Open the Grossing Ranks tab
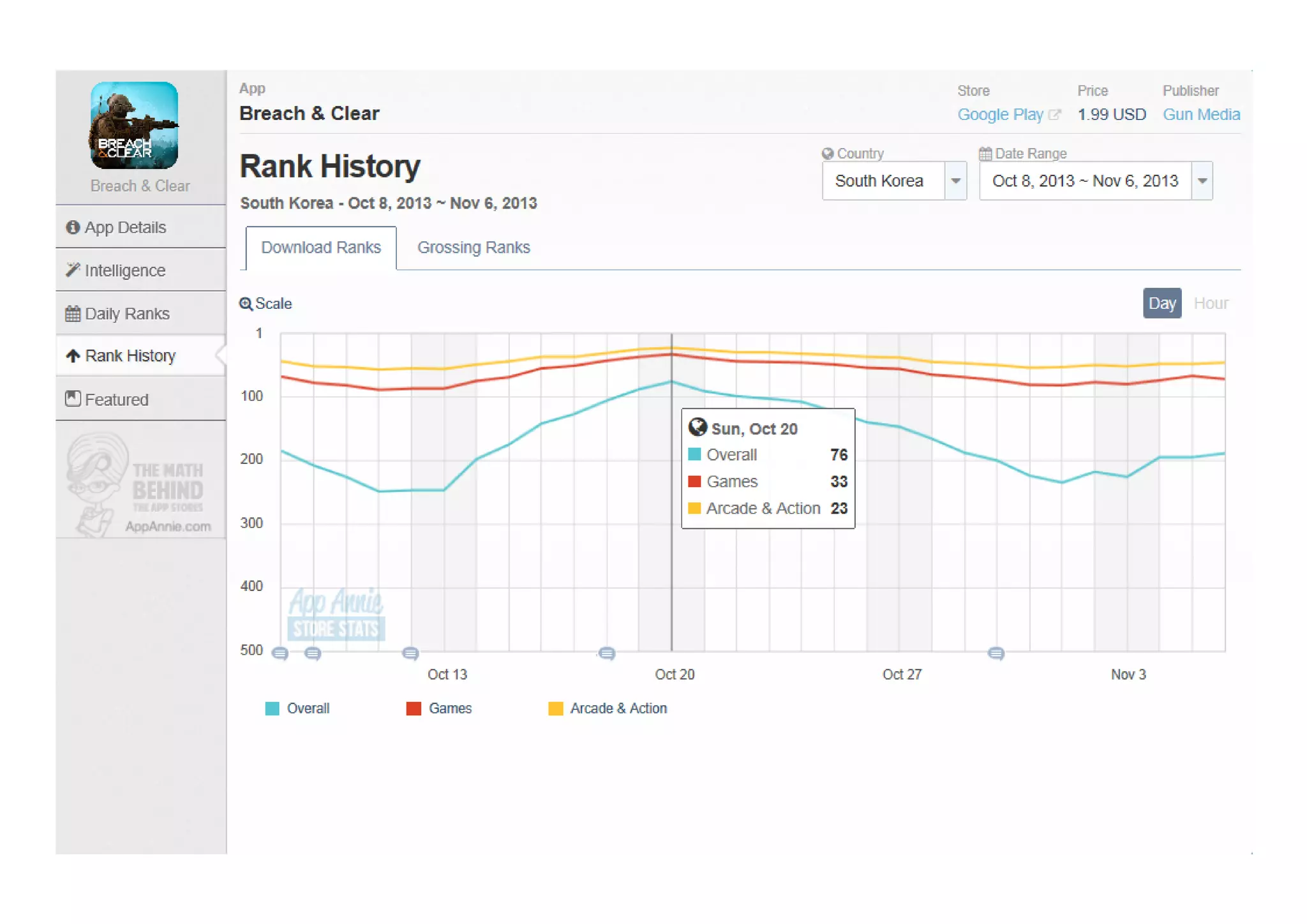 (x=474, y=247)
